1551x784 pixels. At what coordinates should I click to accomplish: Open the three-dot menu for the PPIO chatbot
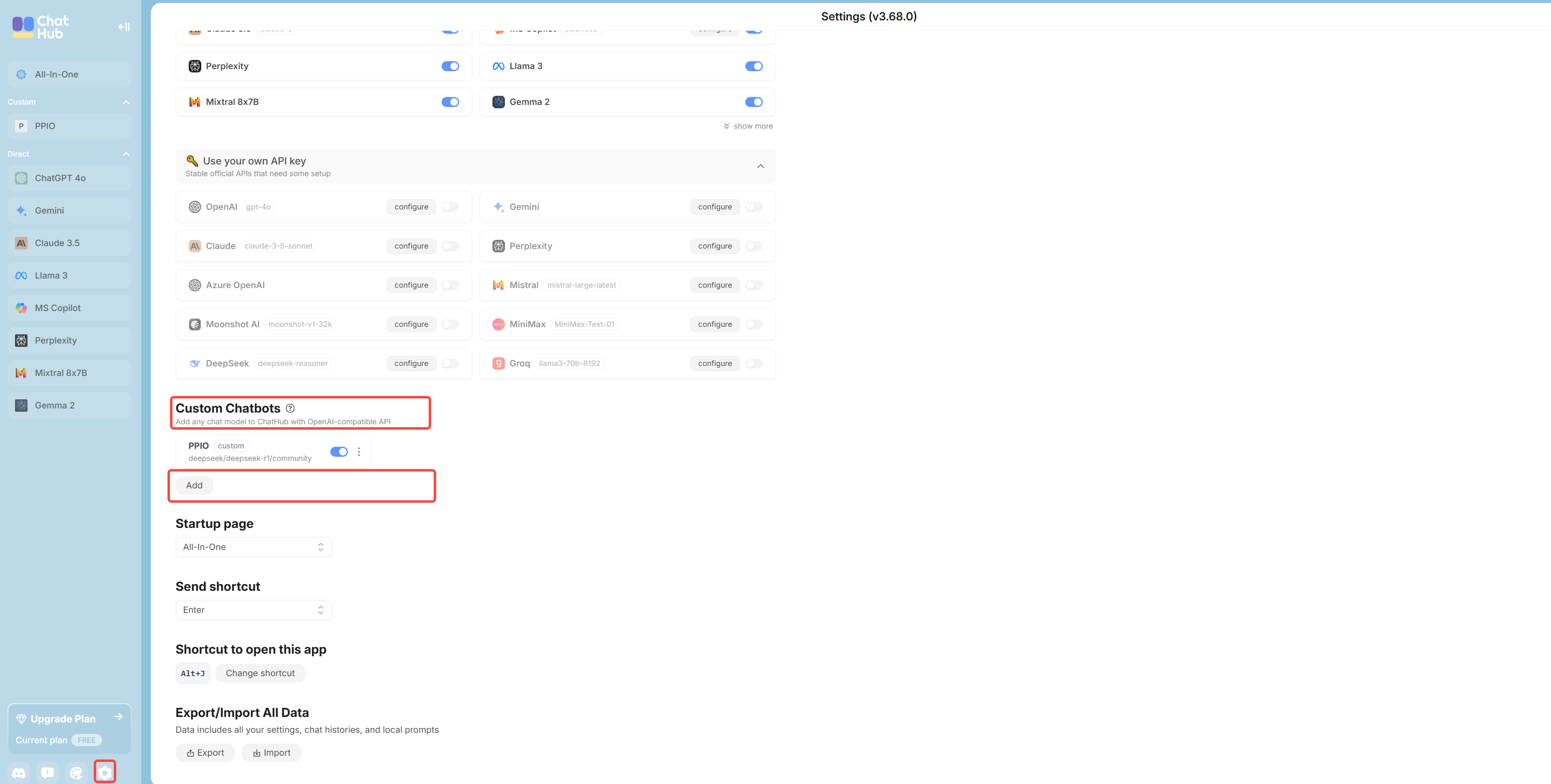click(x=359, y=451)
